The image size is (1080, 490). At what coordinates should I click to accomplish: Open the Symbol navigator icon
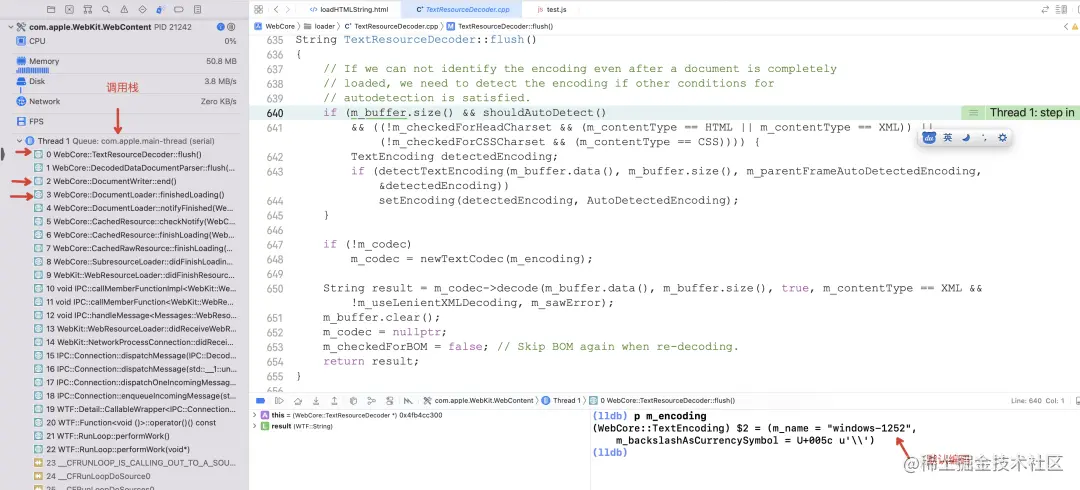pyautogui.click(x=87, y=10)
